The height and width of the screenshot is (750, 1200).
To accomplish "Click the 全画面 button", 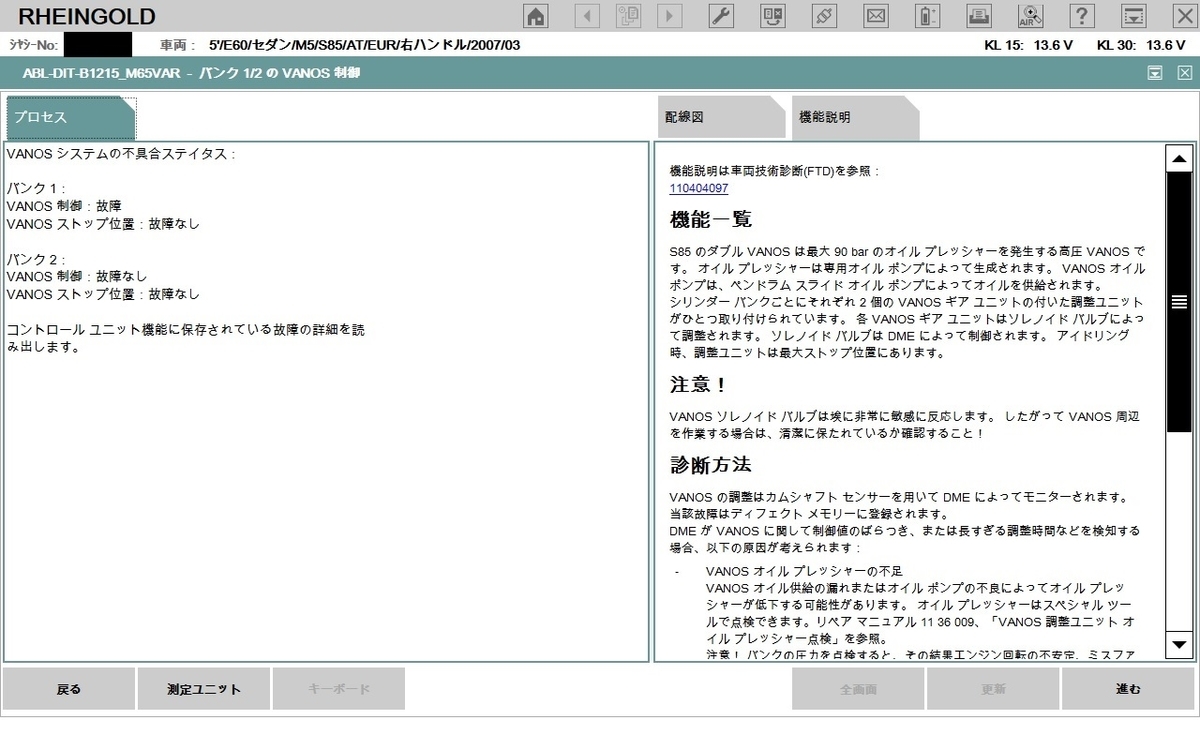I will pos(858,689).
